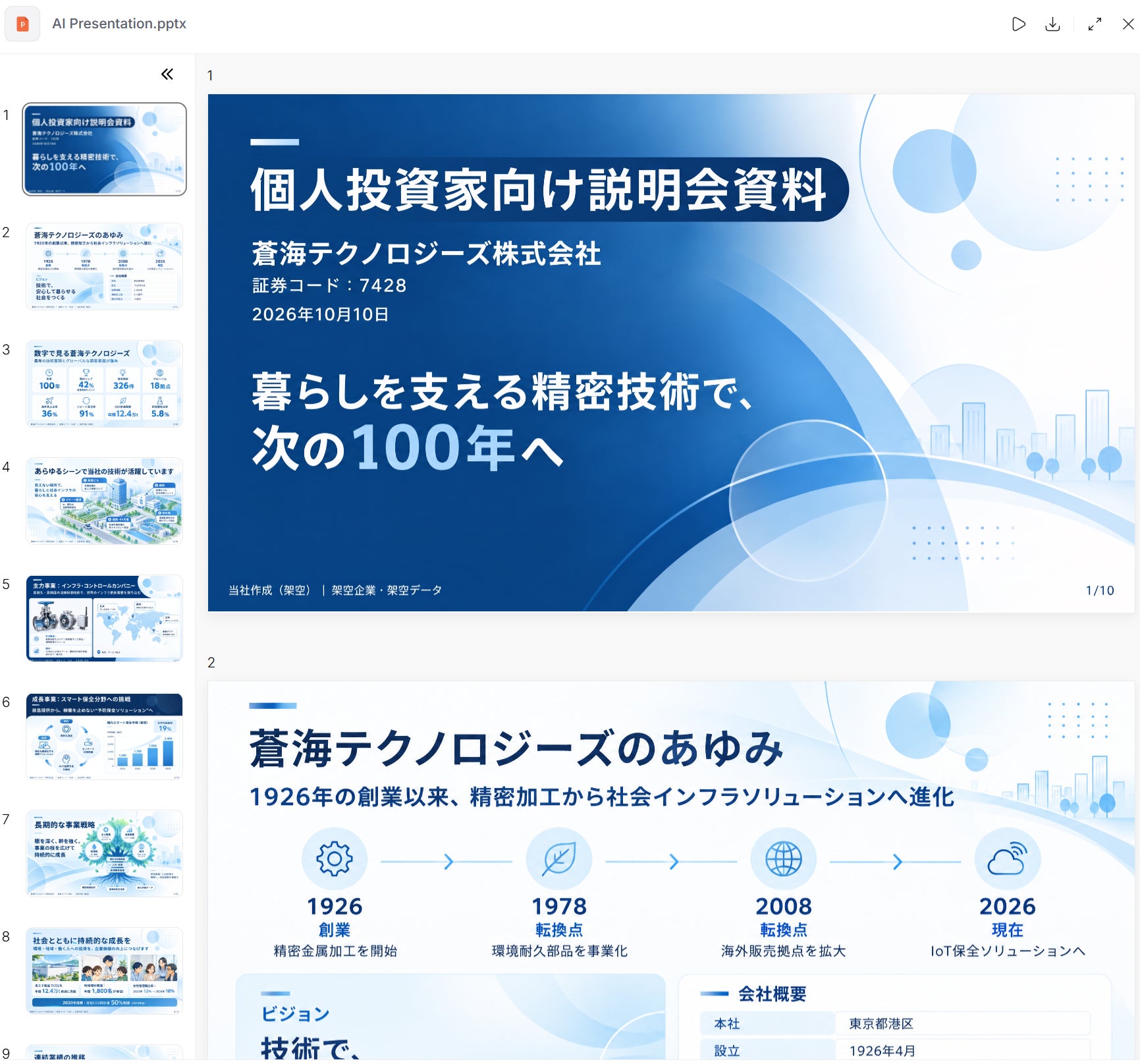Click the 1/10 page indicator on slide 1
Viewport: 1140px width, 1064px height.
1100,590
